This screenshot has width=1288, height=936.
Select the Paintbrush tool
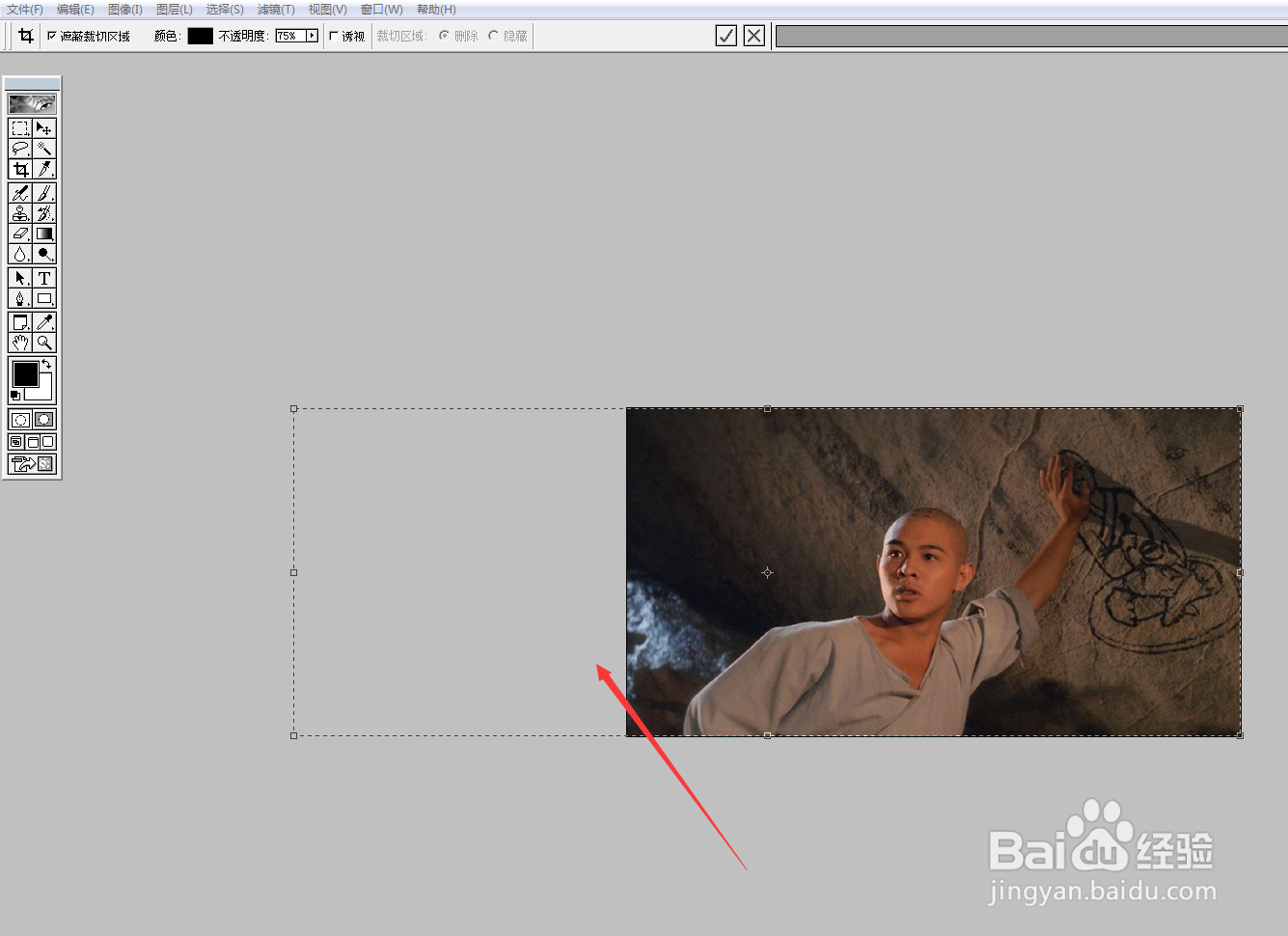pos(44,193)
